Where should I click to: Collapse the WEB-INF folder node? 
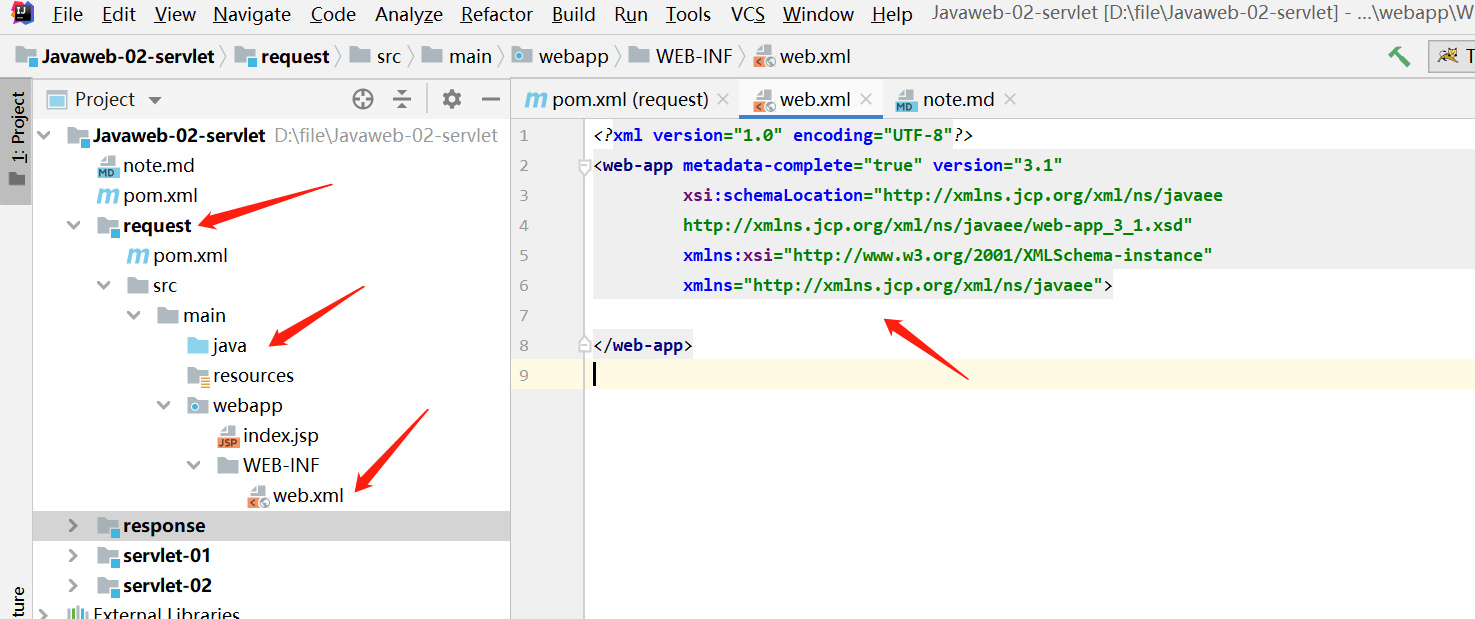pyautogui.click(x=194, y=465)
